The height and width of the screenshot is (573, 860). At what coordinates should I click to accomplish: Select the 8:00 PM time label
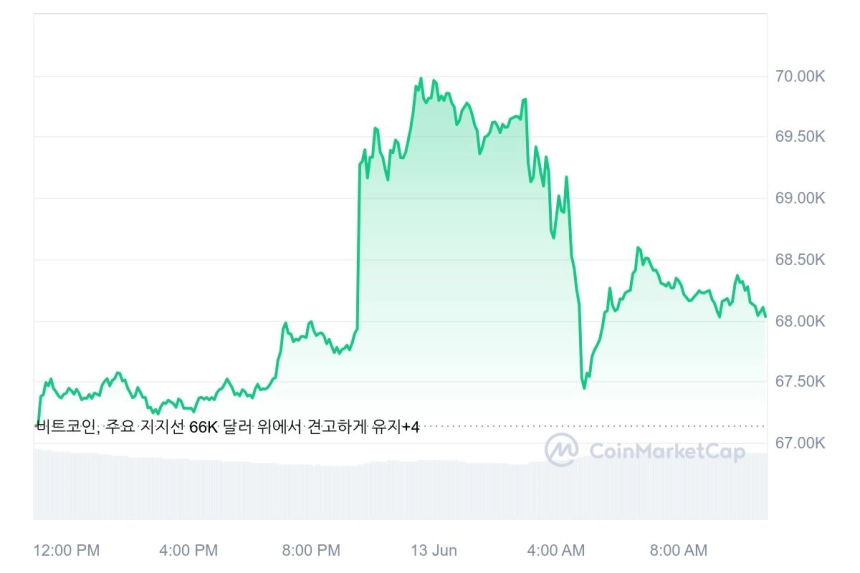(311, 550)
